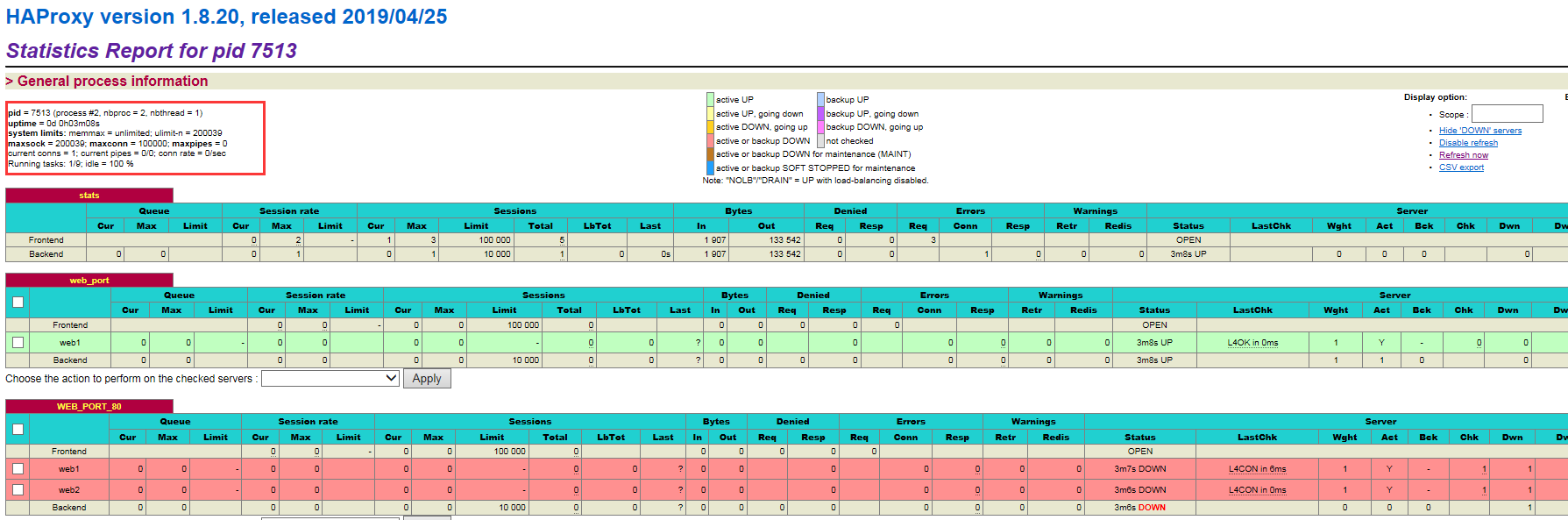Screen dimensions: 1568x520
Task: Click 'Warnings' header in WEB_PORT_80 table
Action: point(1033,422)
